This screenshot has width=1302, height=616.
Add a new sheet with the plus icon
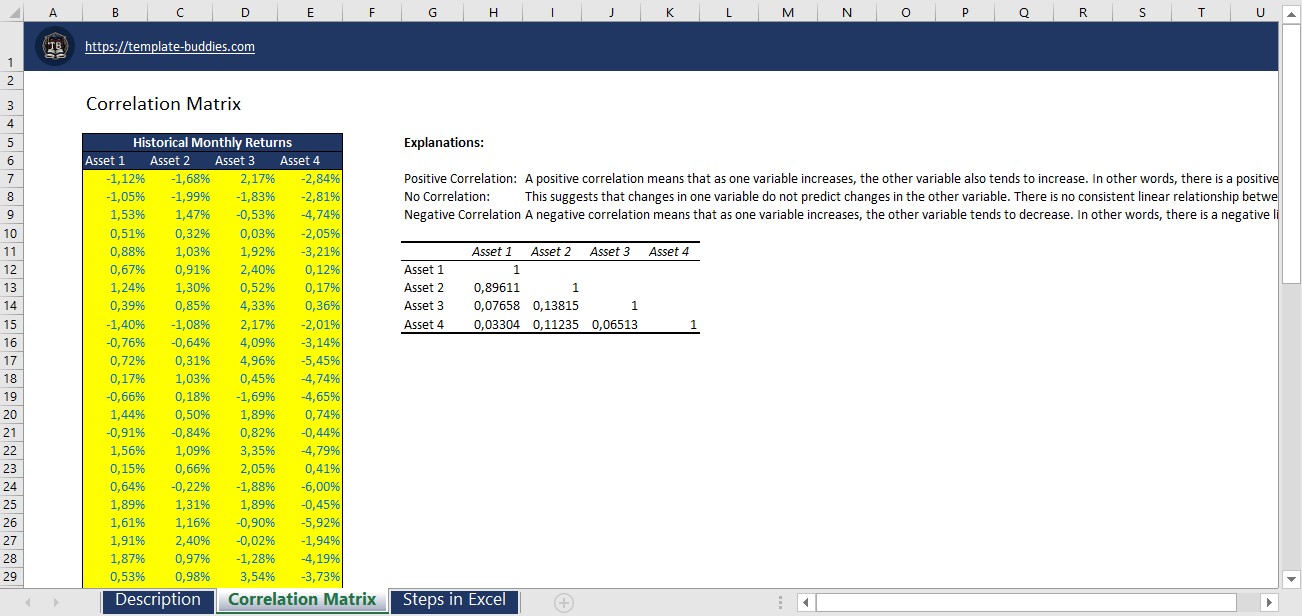tap(563, 601)
